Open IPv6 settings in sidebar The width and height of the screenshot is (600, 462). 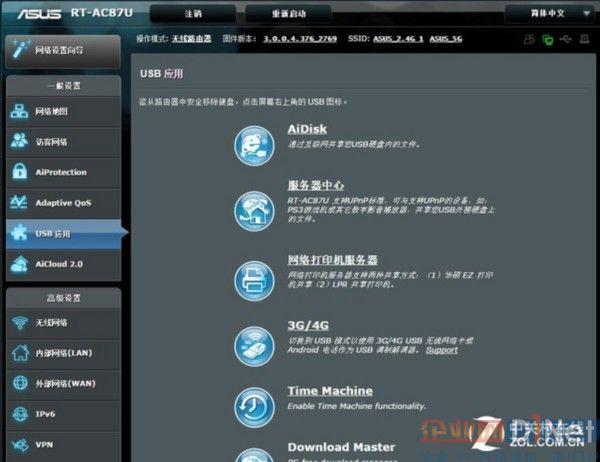tap(64, 414)
